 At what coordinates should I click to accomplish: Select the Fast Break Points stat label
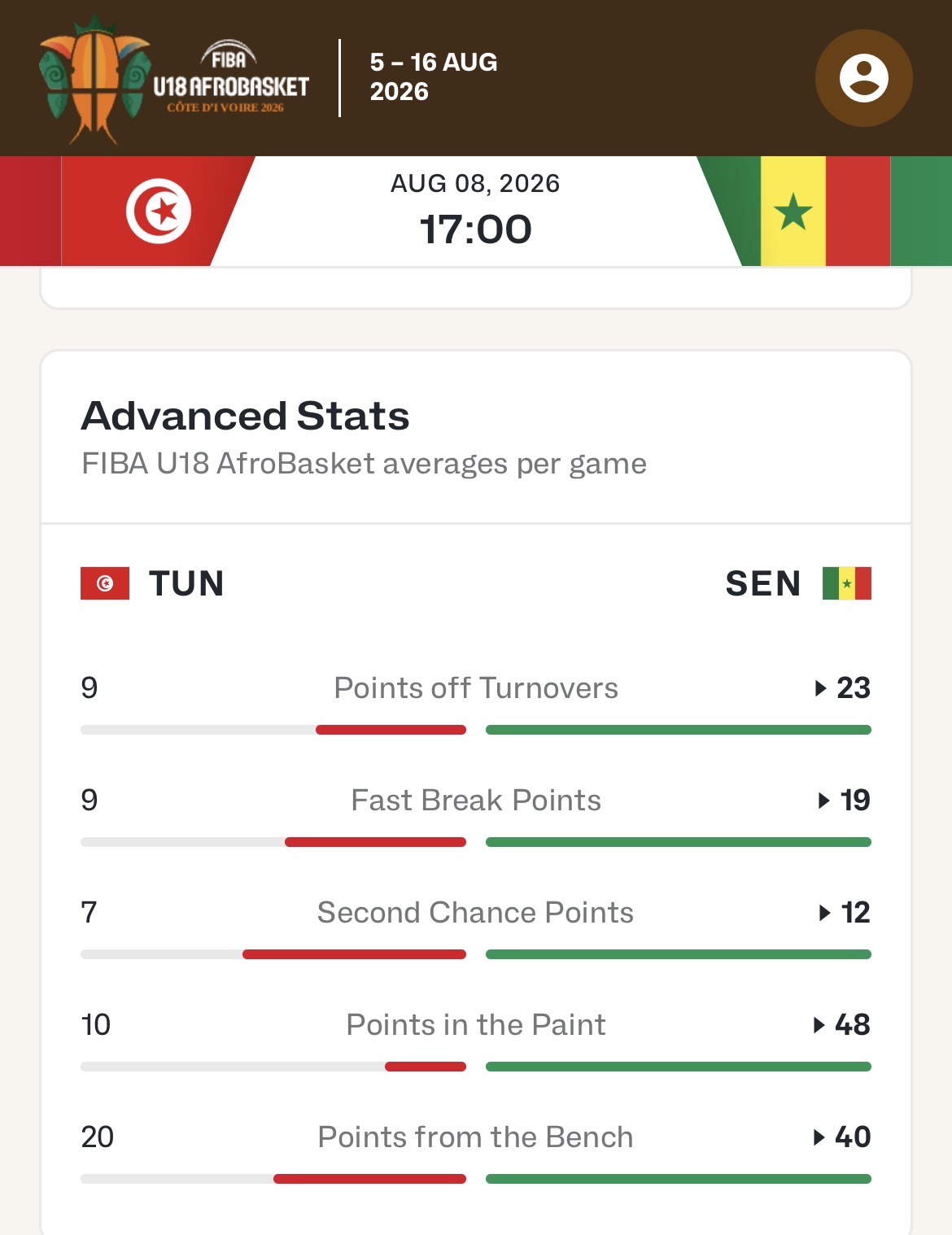click(476, 801)
